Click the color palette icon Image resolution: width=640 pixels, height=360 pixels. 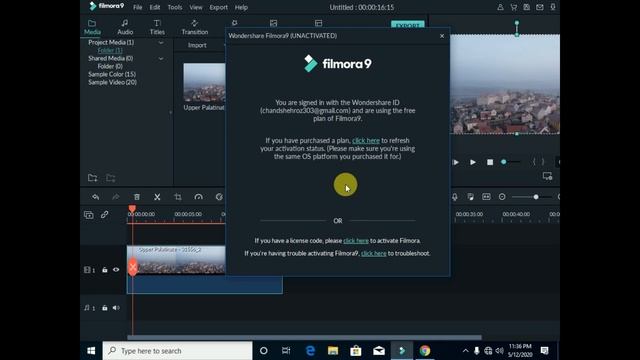click(x=219, y=197)
